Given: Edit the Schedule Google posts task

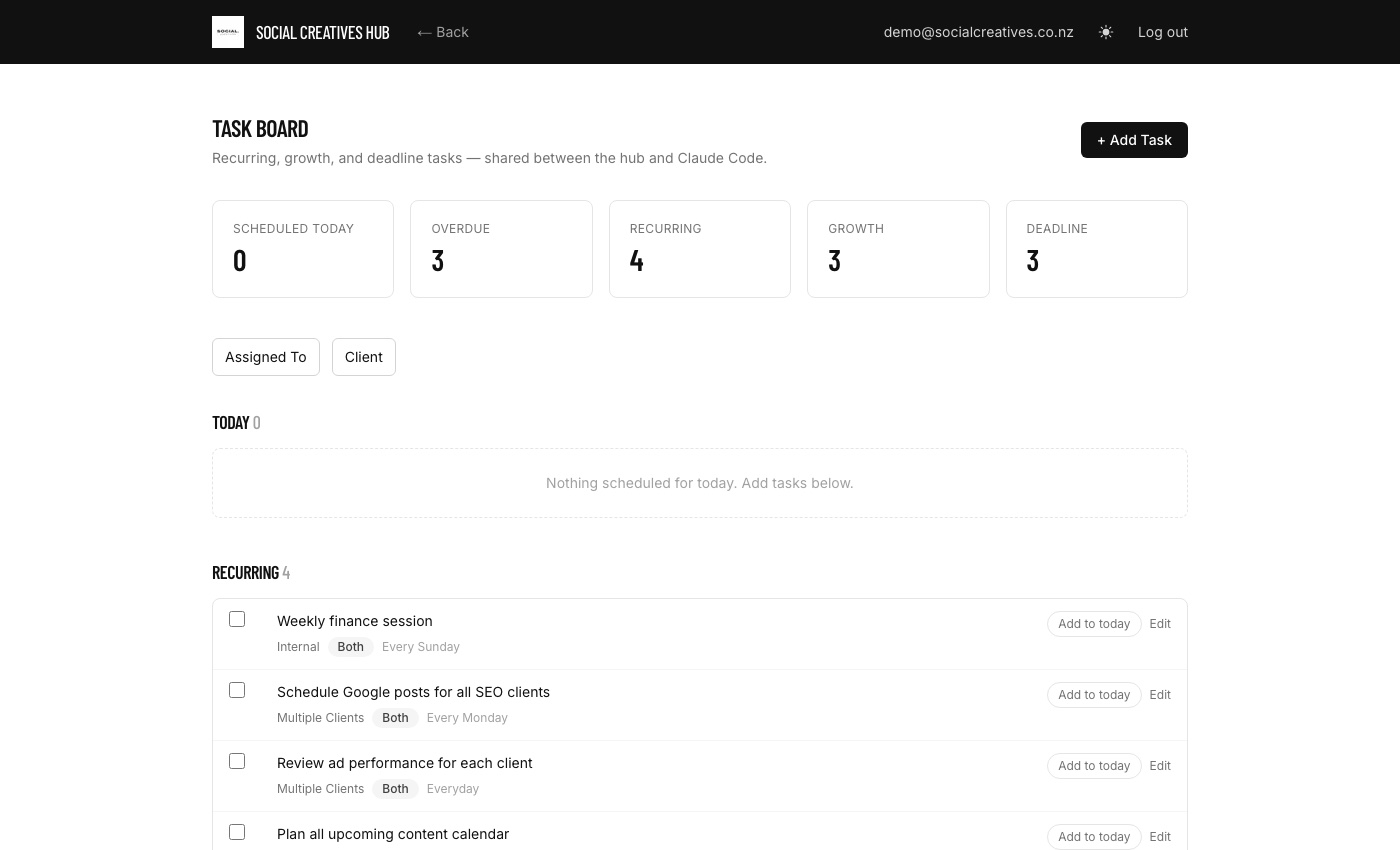Looking at the screenshot, I should click(1160, 695).
